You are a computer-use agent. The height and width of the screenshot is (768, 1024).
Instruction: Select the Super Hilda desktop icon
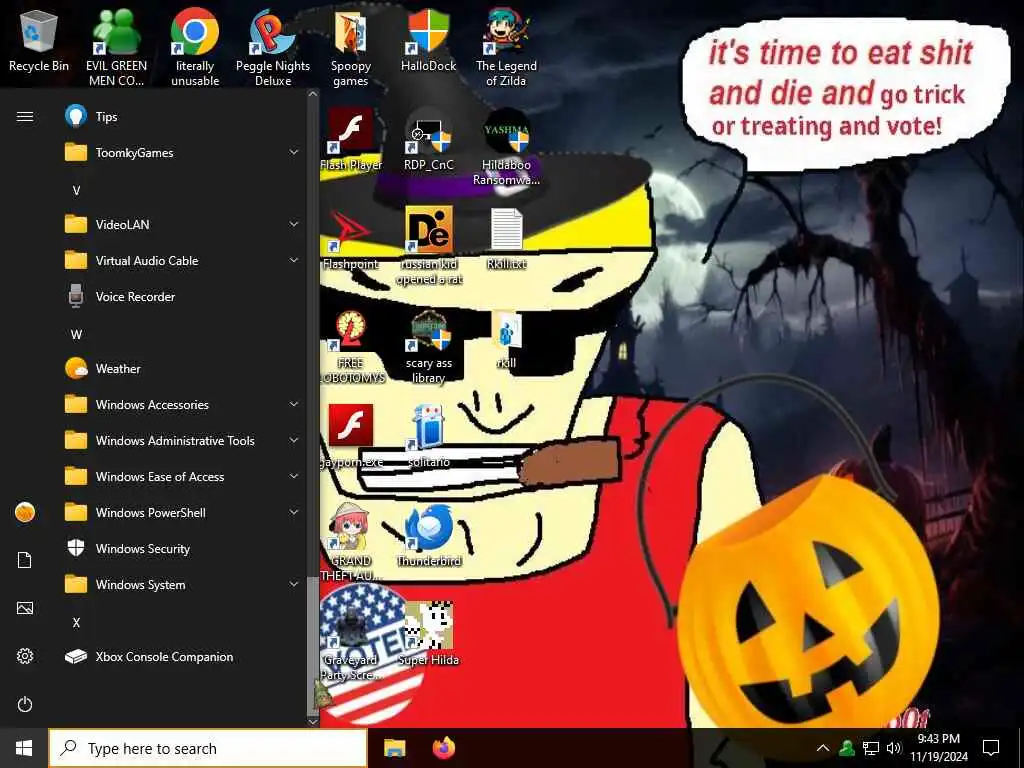428,633
